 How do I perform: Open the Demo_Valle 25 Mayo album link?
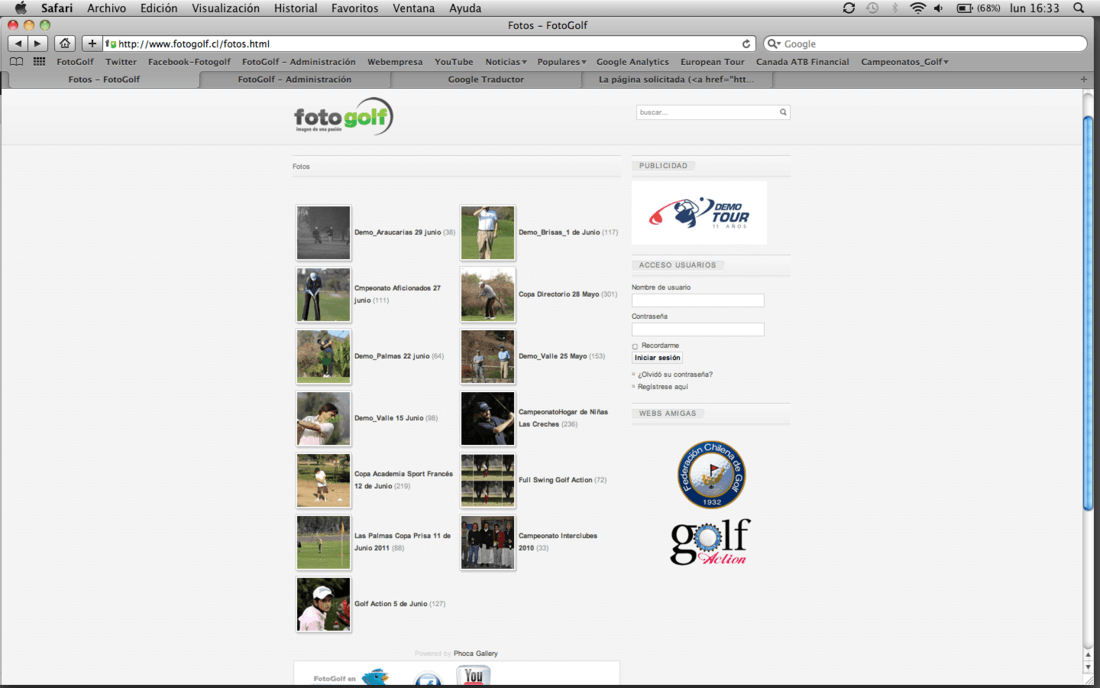tap(552, 356)
